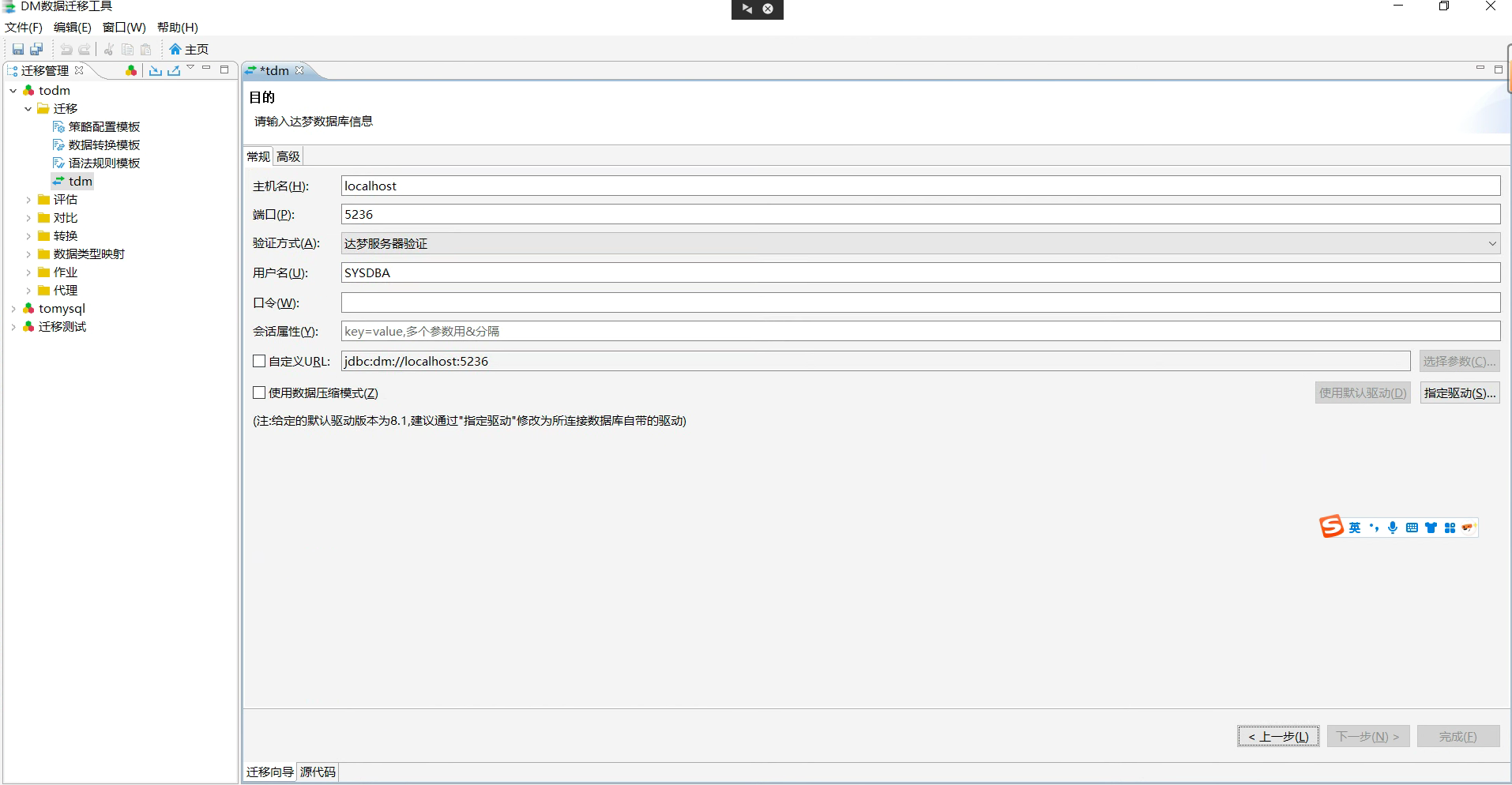Click the microphone icon on Sogou toolbar
The width and height of the screenshot is (1512, 785).
click(x=1393, y=527)
